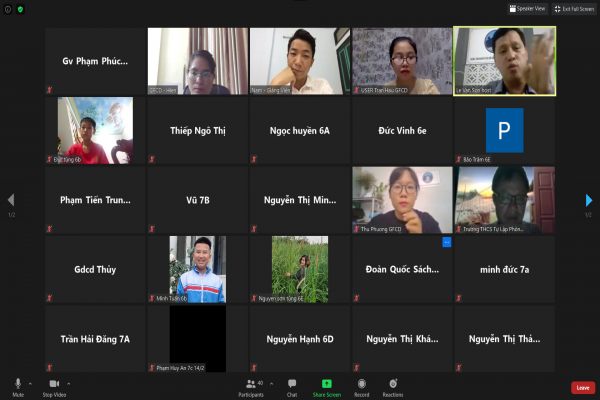Mute the microphone
The width and height of the screenshot is (600, 400).
tap(17, 384)
